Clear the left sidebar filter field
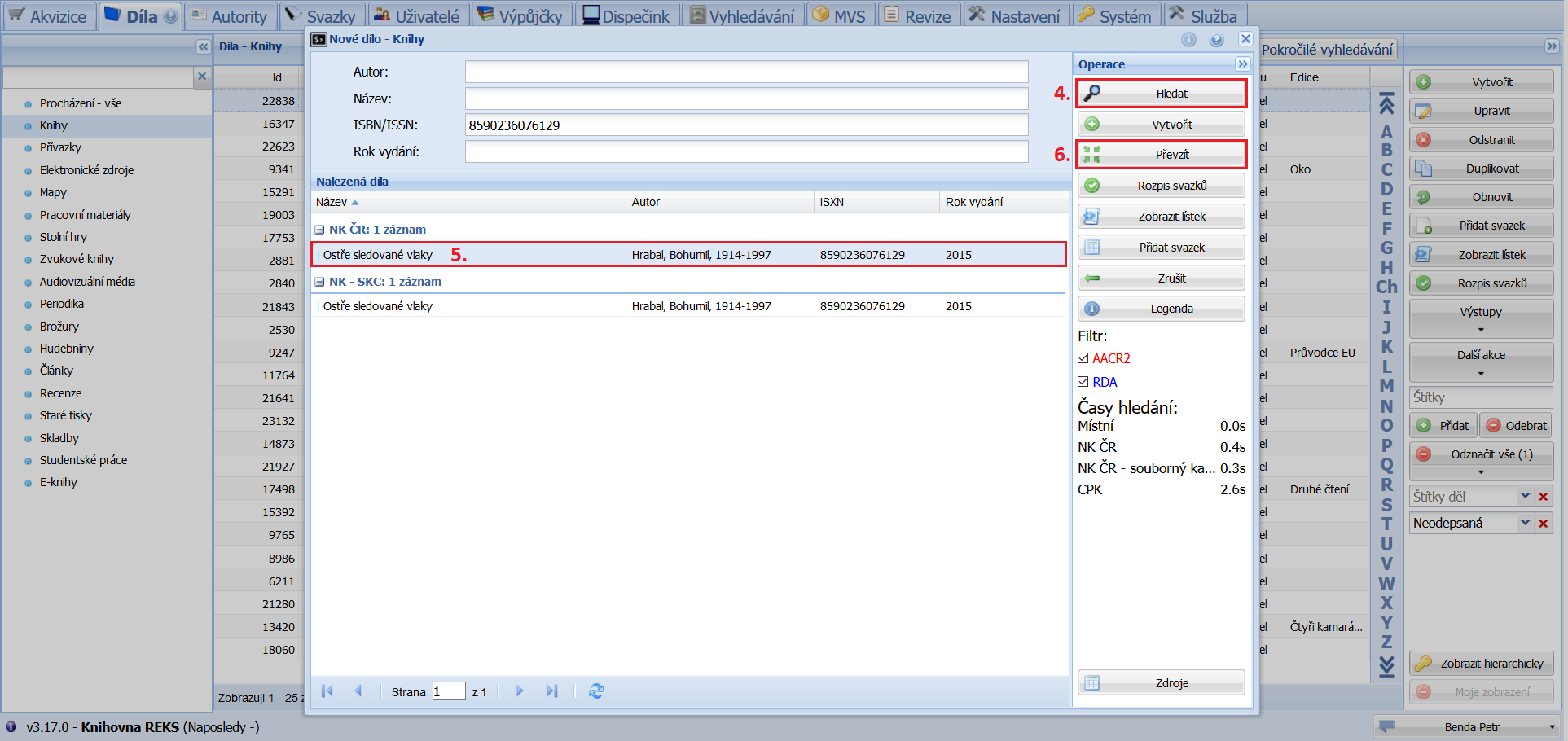This screenshot has width=1568, height=741. (202, 77)
